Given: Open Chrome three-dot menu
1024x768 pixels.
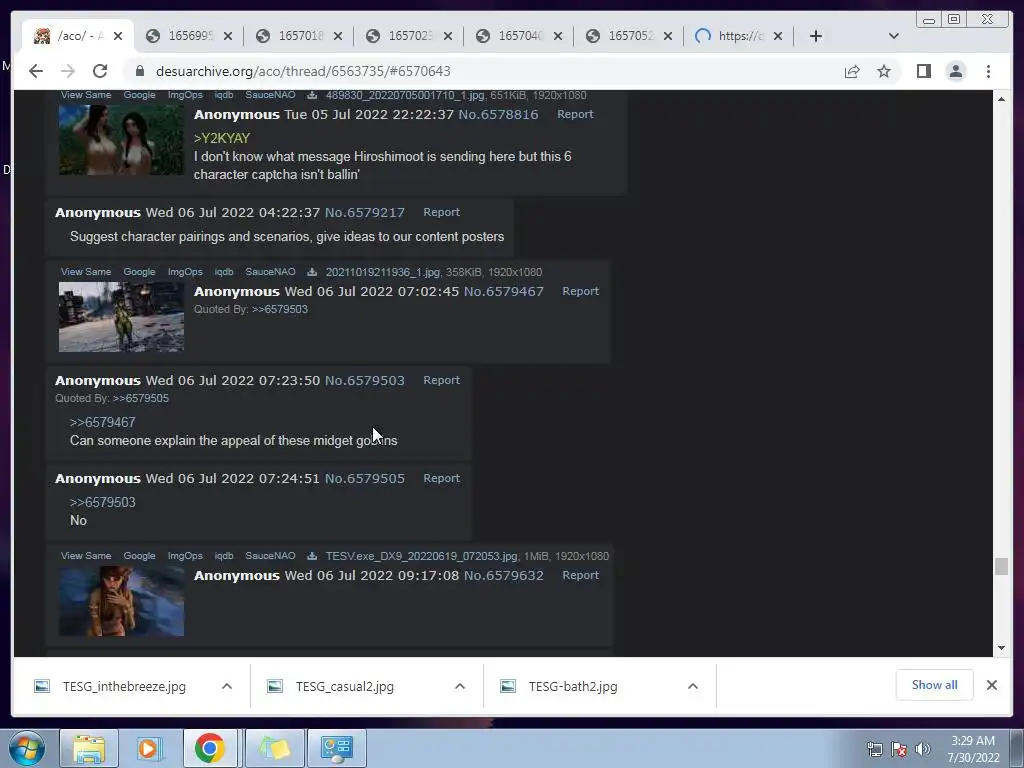Looking at the screenshot, I should pyautogui.click(x=988, y=71).
